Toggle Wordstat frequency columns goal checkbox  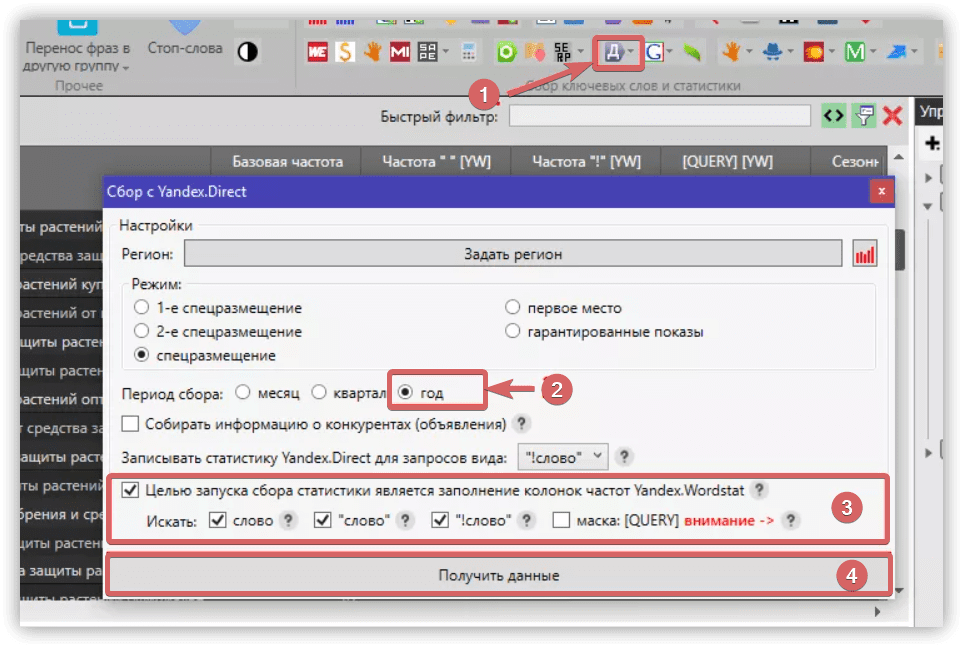(x=130, y=490)
